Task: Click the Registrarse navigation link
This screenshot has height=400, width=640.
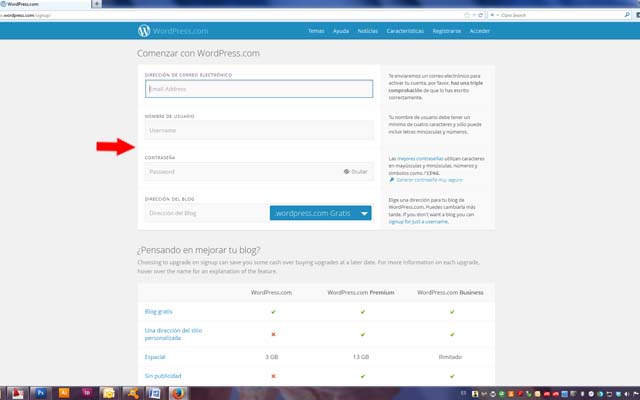Action: coord(447,31)
